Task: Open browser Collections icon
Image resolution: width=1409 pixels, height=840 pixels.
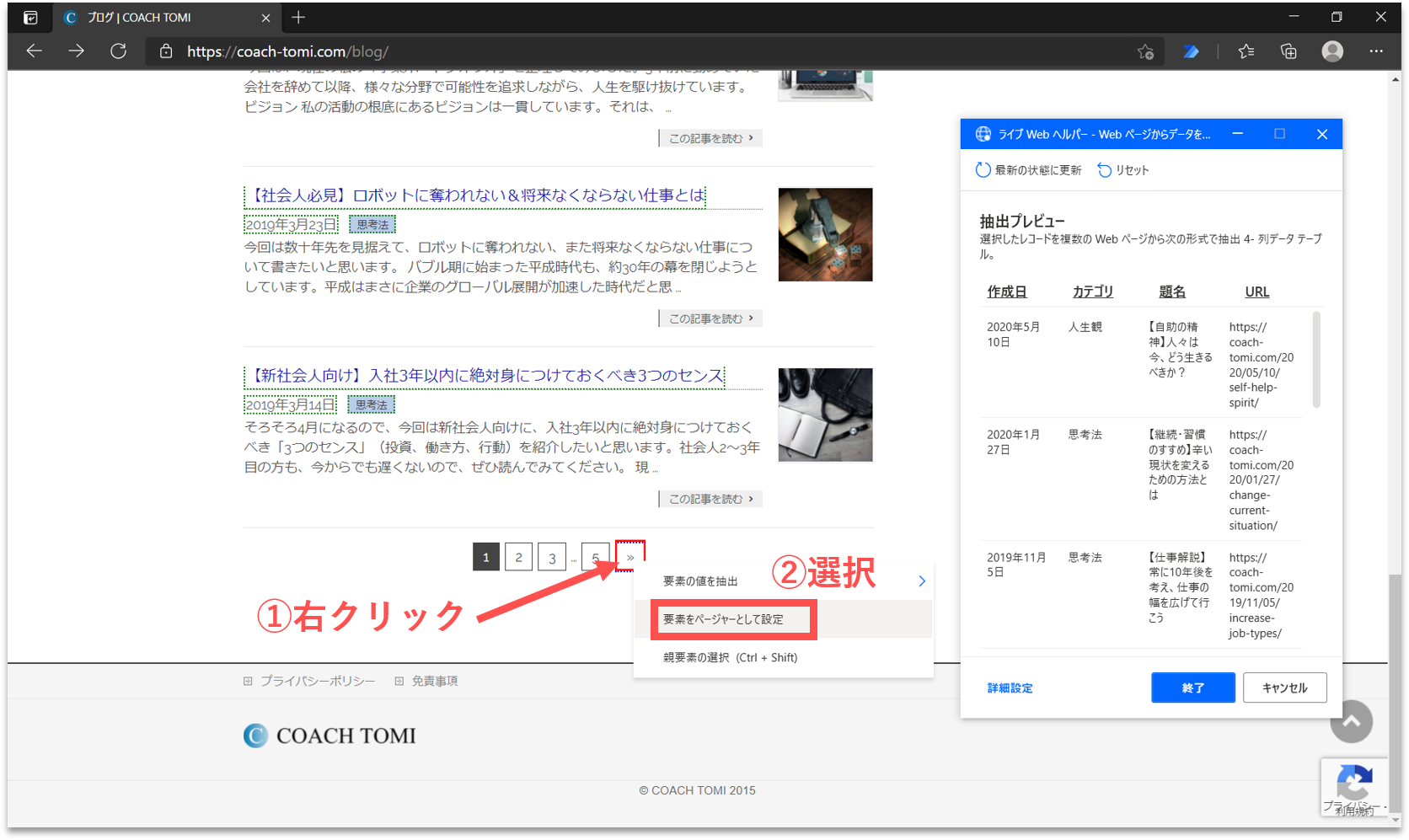Action: [1288, 51]
